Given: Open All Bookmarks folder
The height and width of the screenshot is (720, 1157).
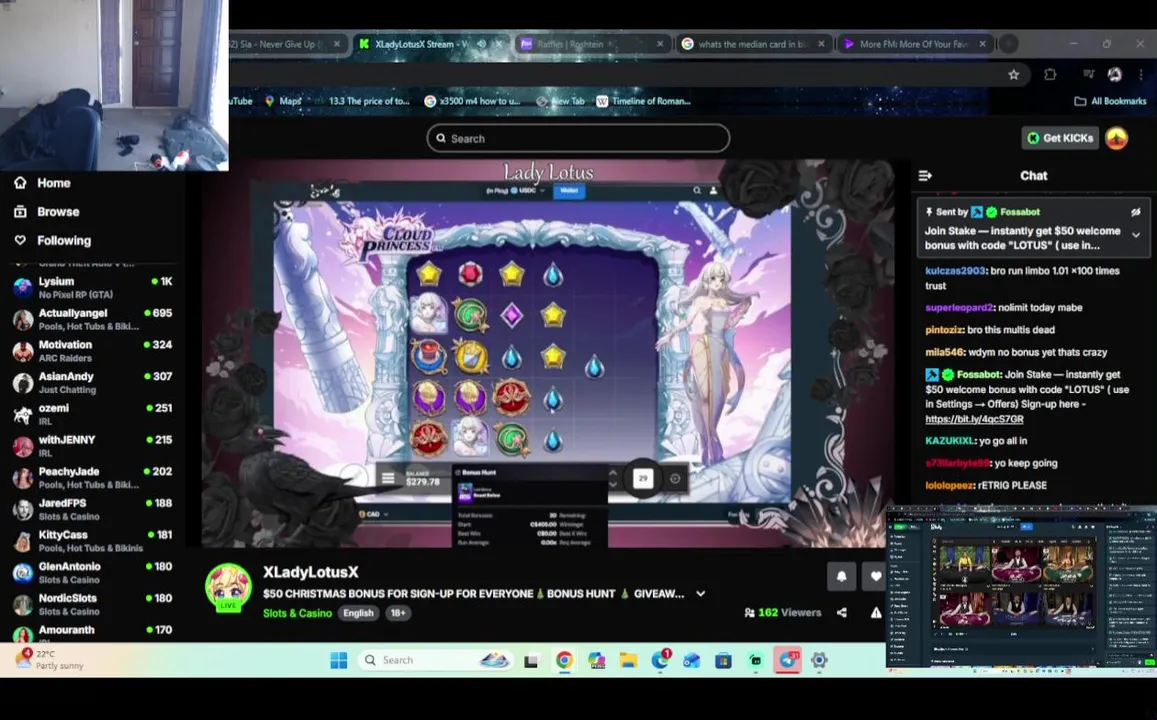Looking at the screenshot, I should [1110, 101].
